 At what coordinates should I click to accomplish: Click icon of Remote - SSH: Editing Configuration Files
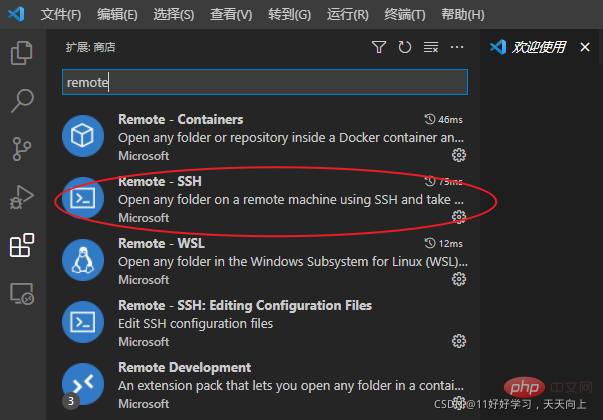click(x=83, y=322)
